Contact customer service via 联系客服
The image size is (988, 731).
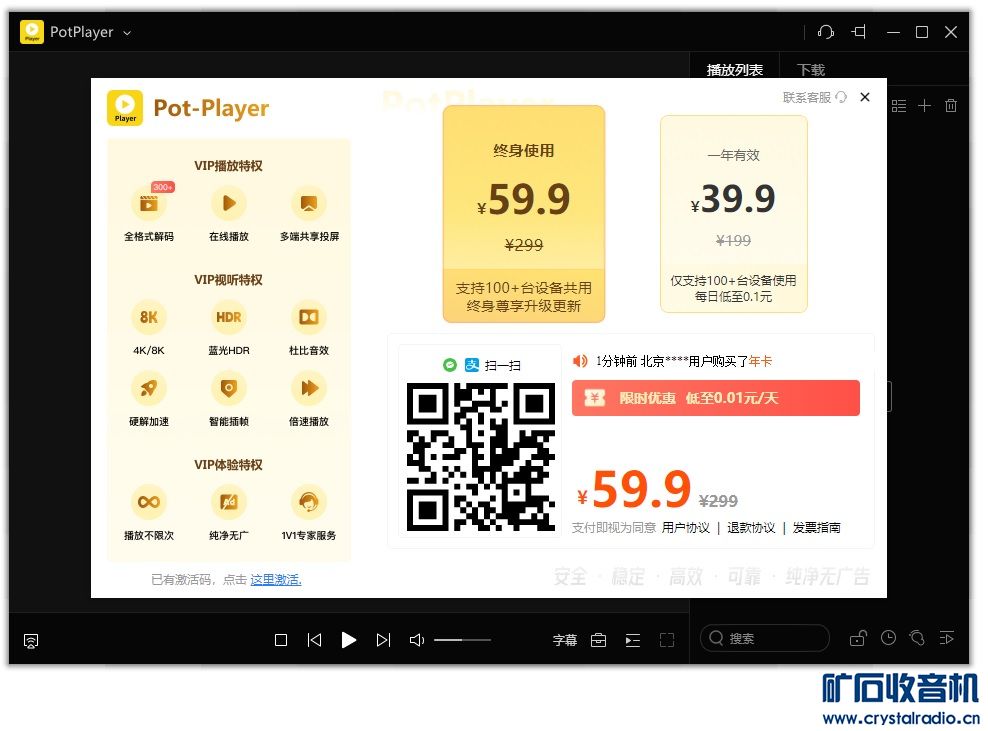click(814, 97)
